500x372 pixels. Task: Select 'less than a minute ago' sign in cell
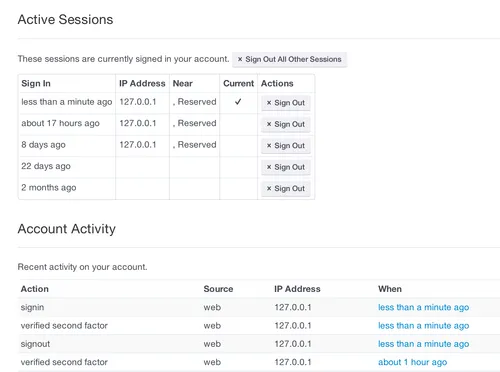coord(67,102)
